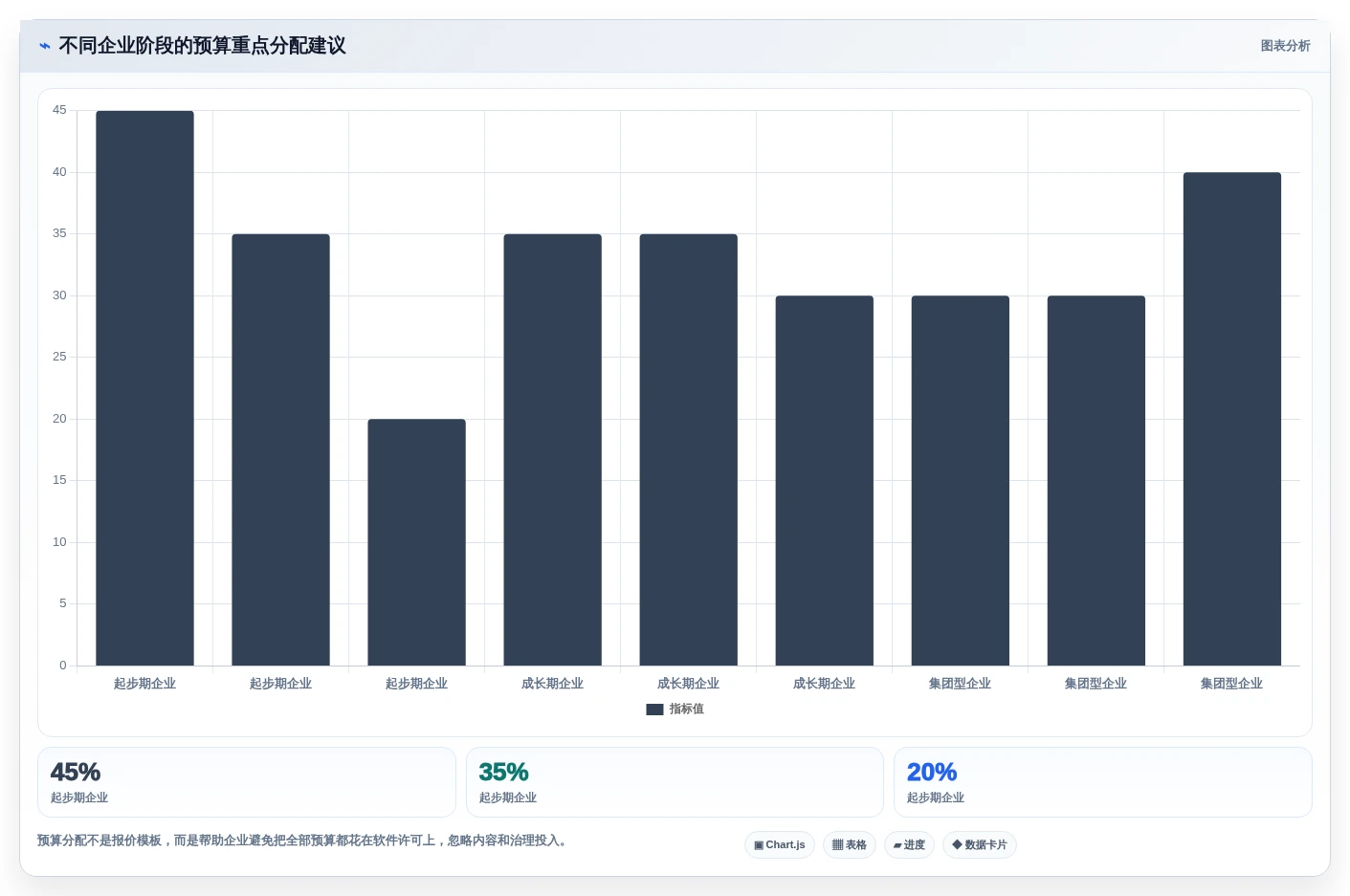This screenshot has width=1350, height=896.
Task: Select the Chart.js tag
Action: [x=780, y=845]
